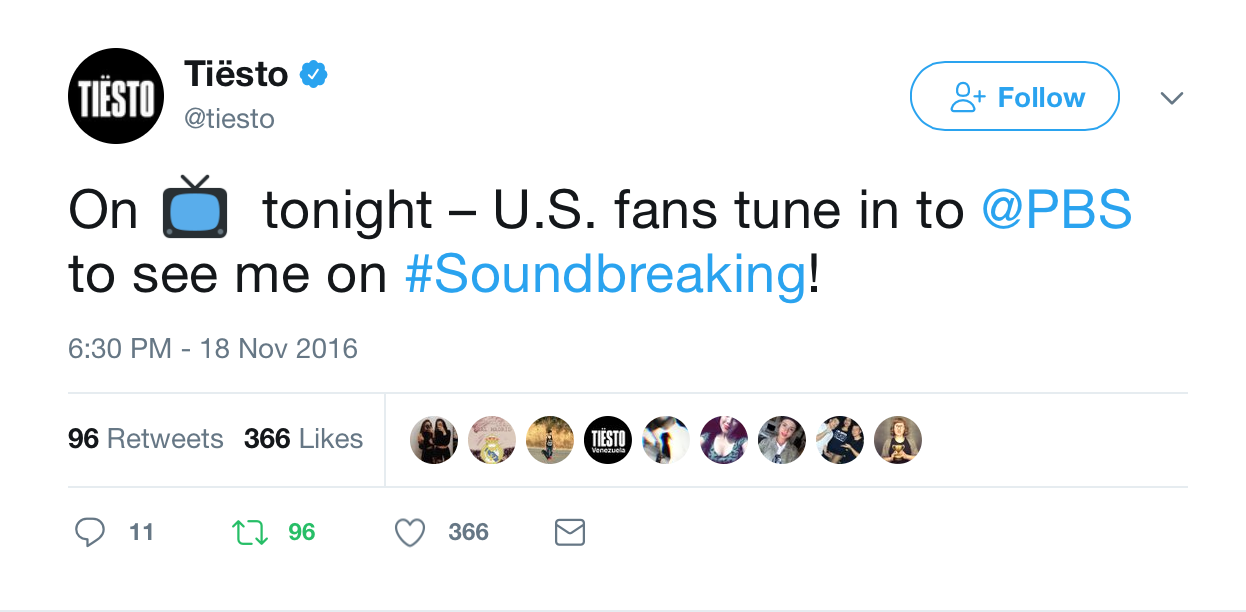Click the Tiësto display name
The height and width of the screenshot is (612, 1246).
[x=236, y=73]
